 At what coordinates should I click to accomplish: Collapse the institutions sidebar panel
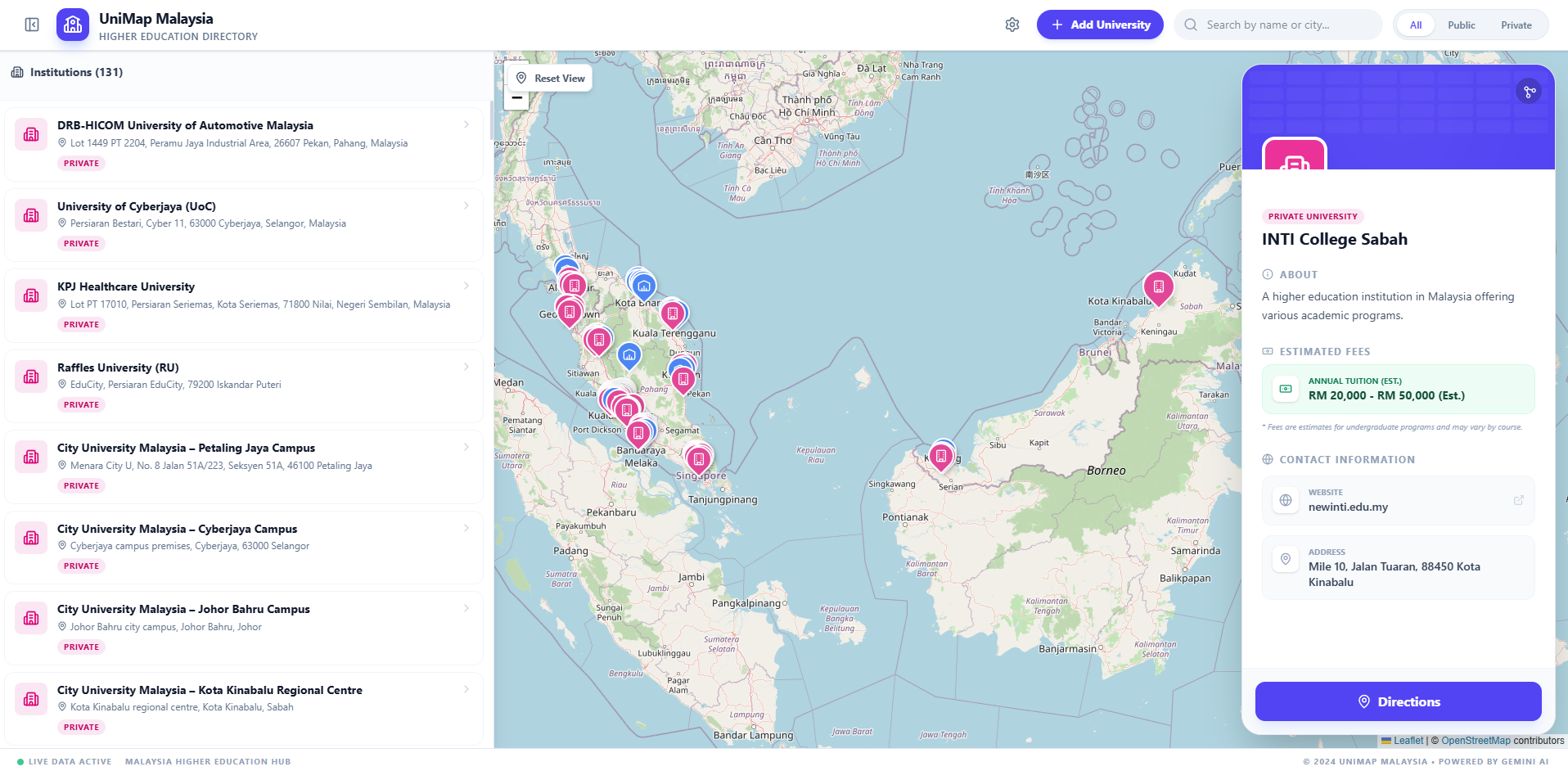[x=31, y=25]
